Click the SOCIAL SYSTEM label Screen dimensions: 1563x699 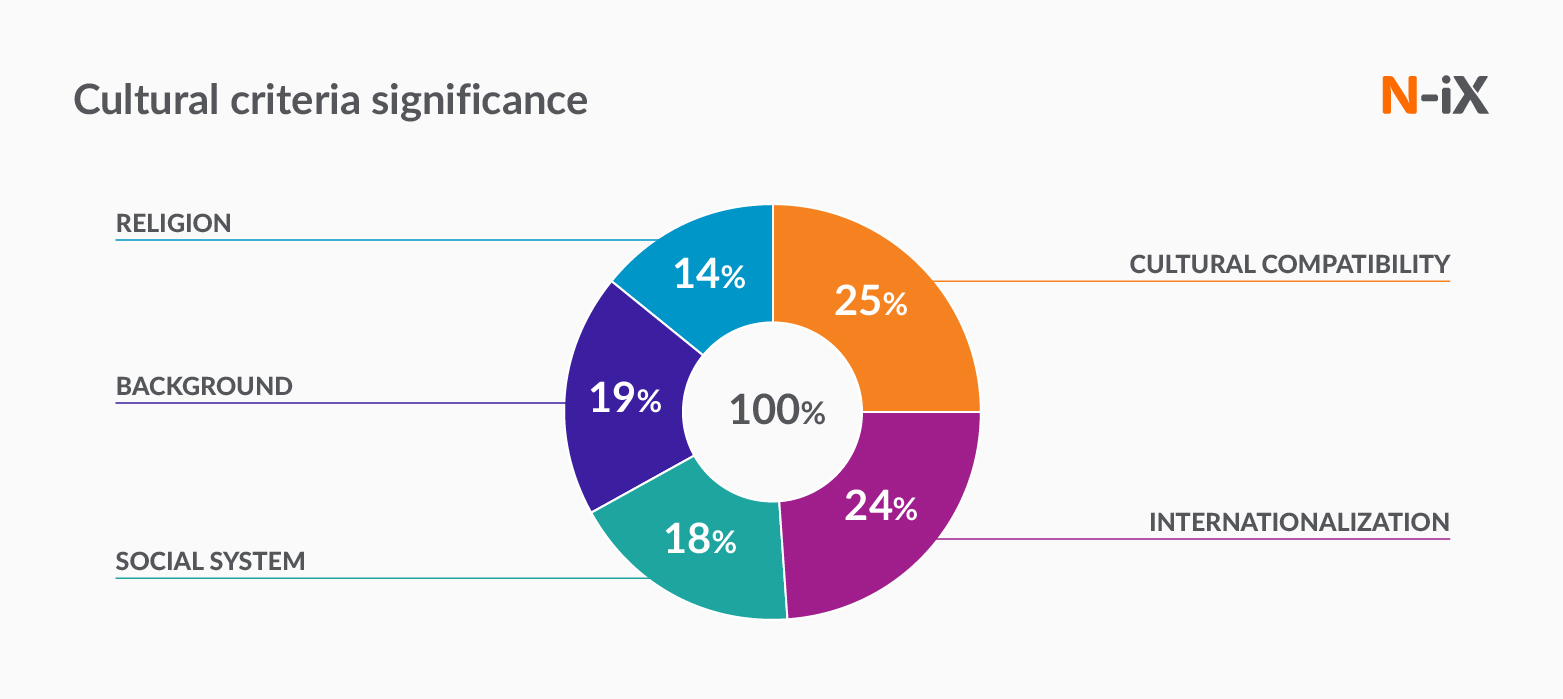[210, 561]
